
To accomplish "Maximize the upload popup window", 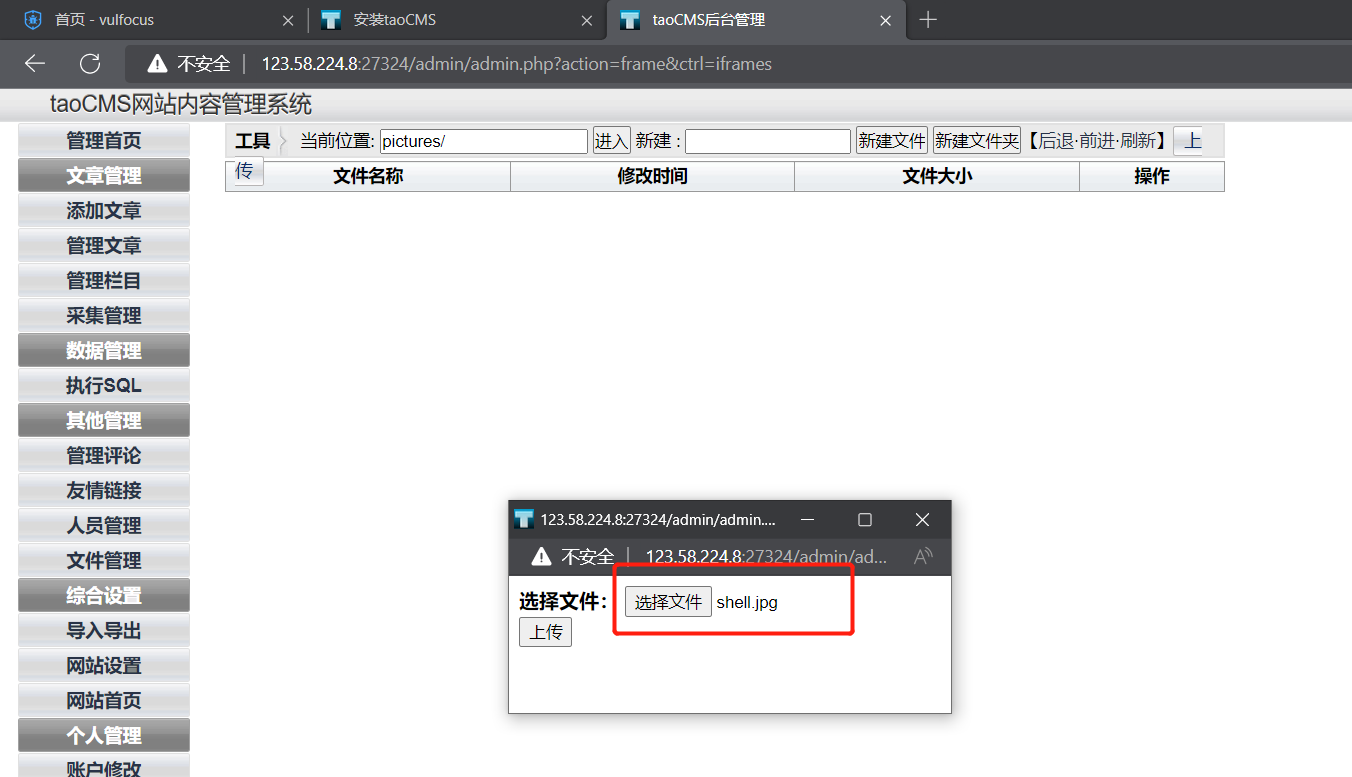I will point(865,519).
